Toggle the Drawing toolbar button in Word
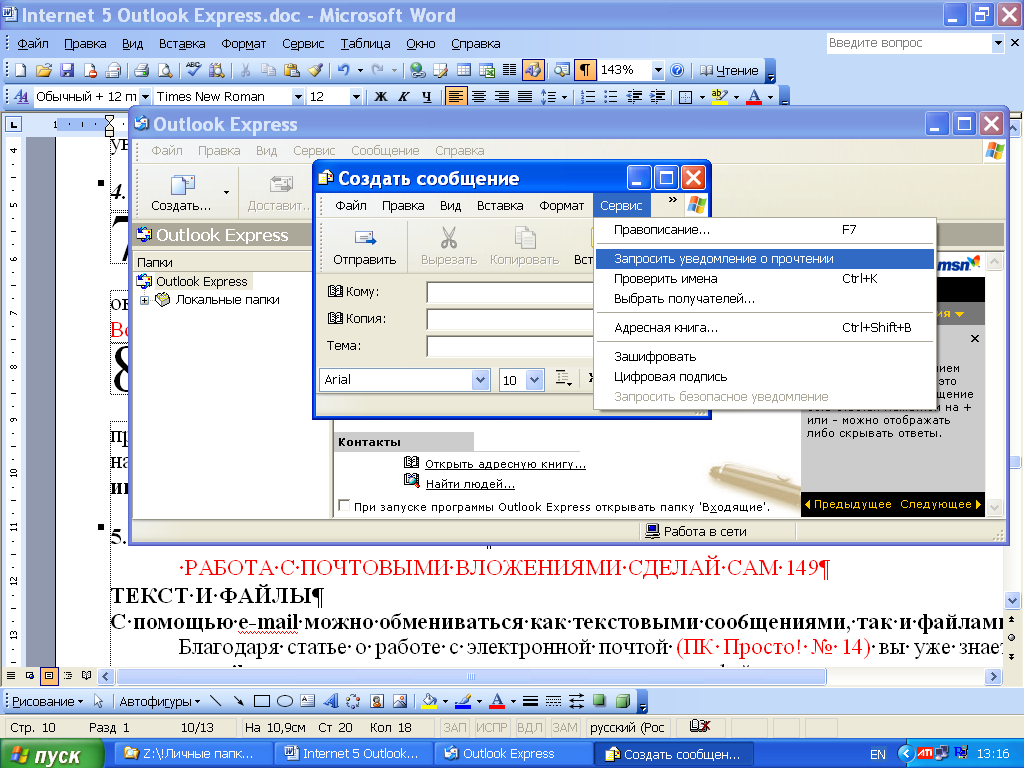Image resolution: width=1024 pixels, height=768 pixels. tap(533, 70)
